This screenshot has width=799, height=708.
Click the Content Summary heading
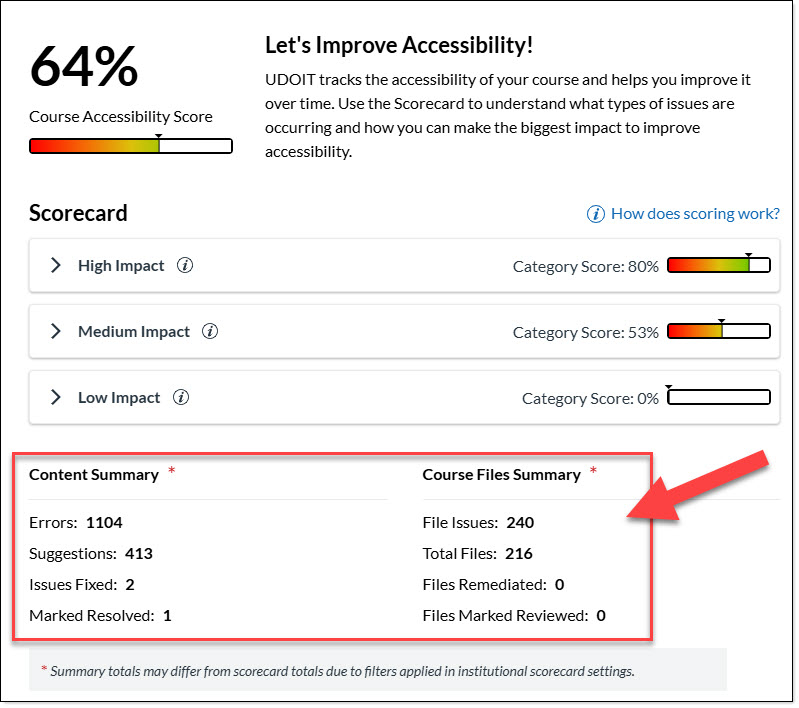[94, 475]
